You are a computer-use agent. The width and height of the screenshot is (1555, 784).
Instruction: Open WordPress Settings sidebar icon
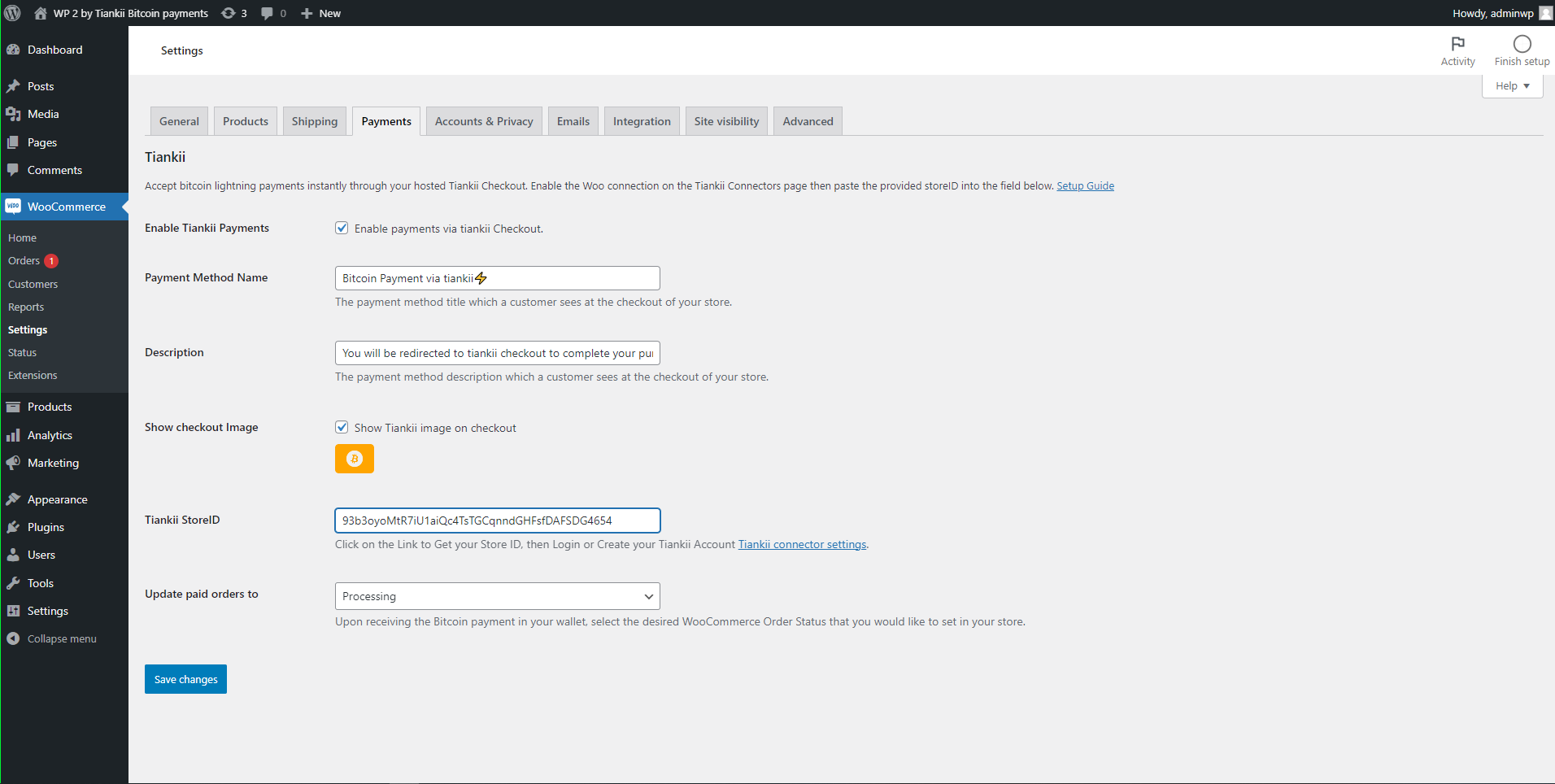13,611
